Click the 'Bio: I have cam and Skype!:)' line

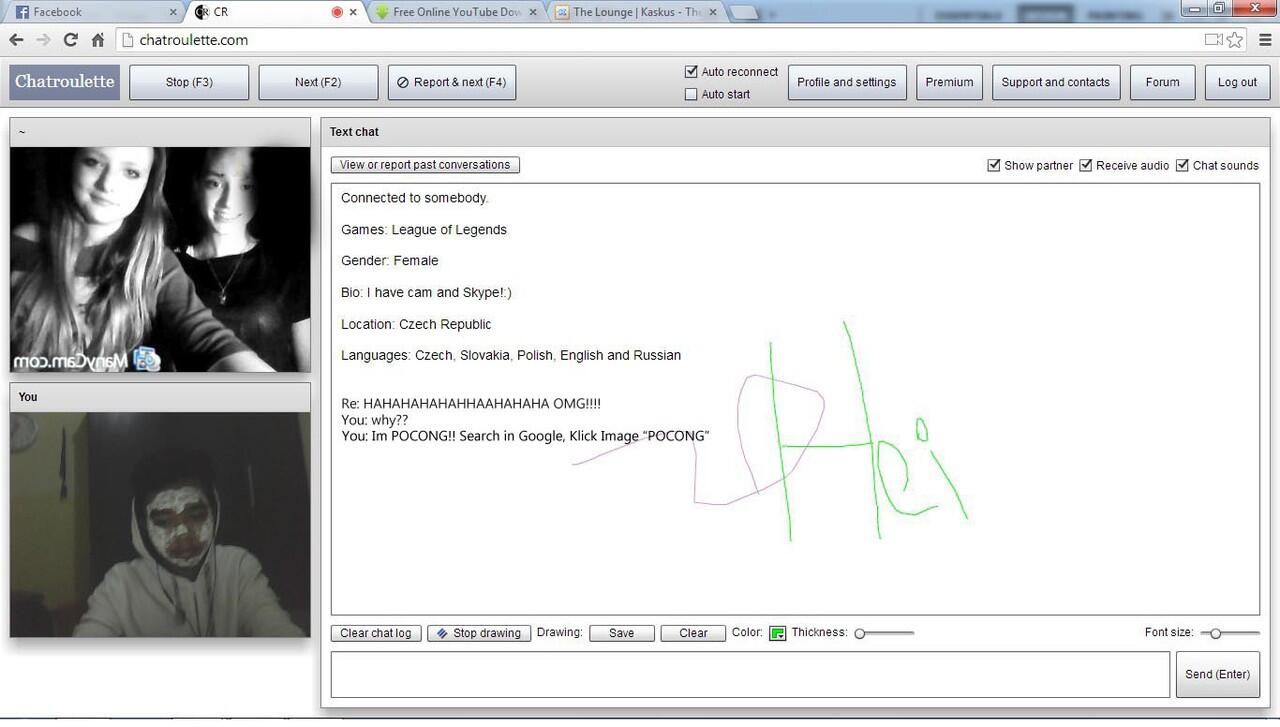(426, 292)
